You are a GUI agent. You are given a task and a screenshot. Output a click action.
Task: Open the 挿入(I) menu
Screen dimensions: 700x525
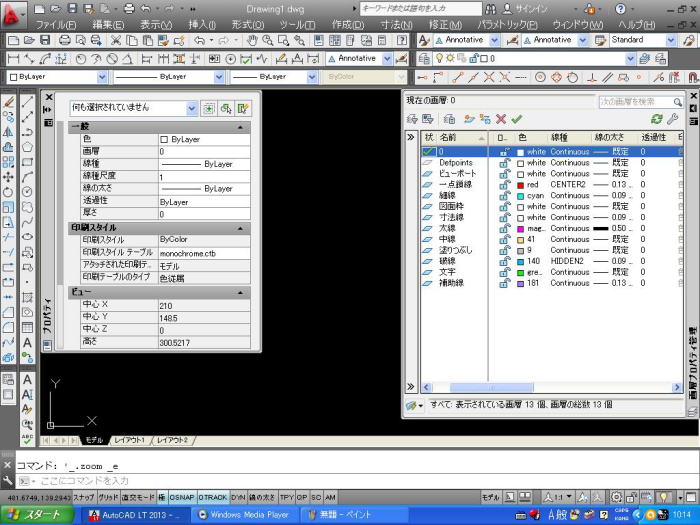click(202, 25)
